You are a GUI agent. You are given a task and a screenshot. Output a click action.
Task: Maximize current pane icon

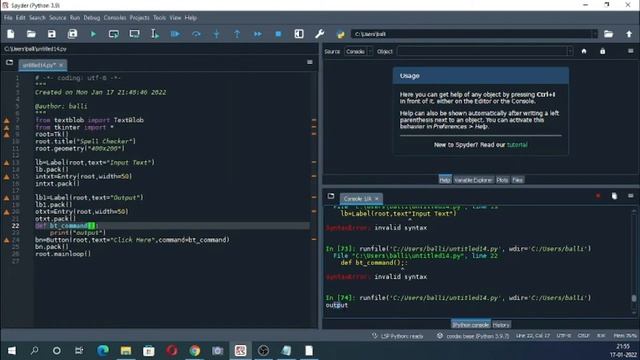click(299, 34)
